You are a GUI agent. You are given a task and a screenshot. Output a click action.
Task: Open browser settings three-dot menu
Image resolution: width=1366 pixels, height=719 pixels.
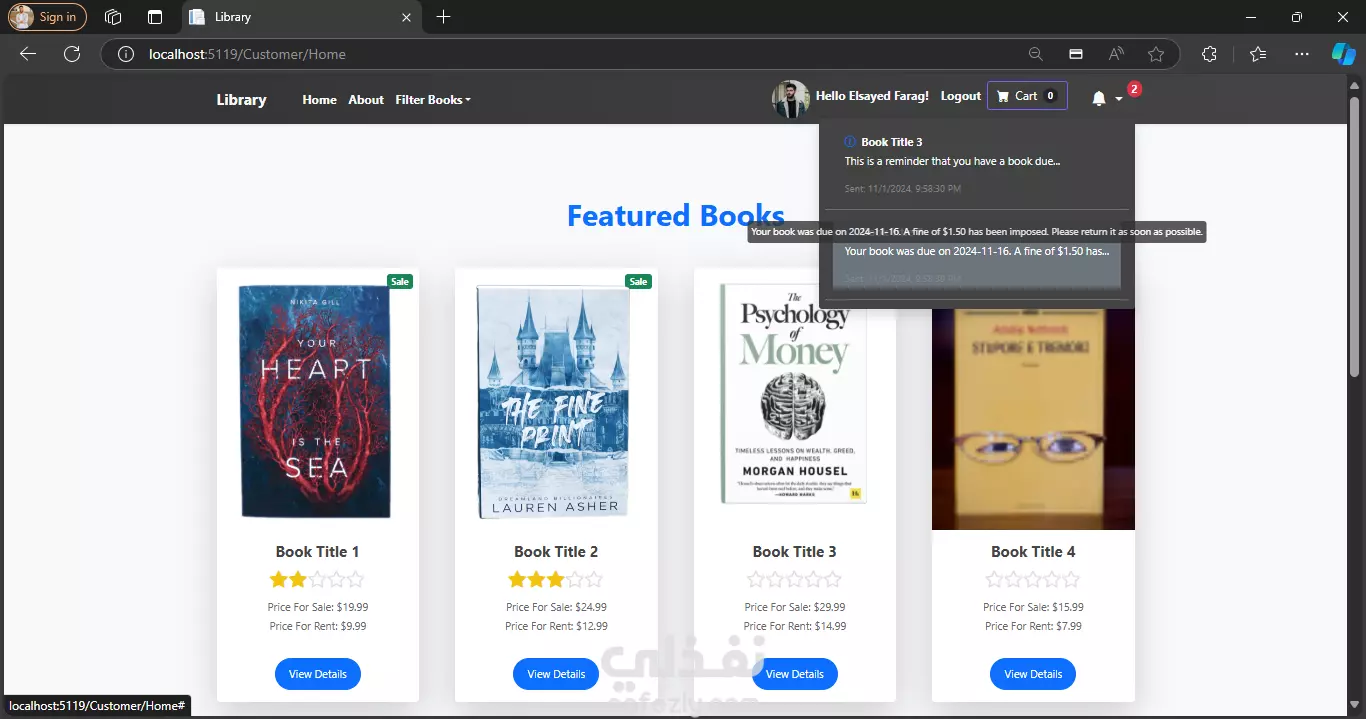click(1301, 54)
